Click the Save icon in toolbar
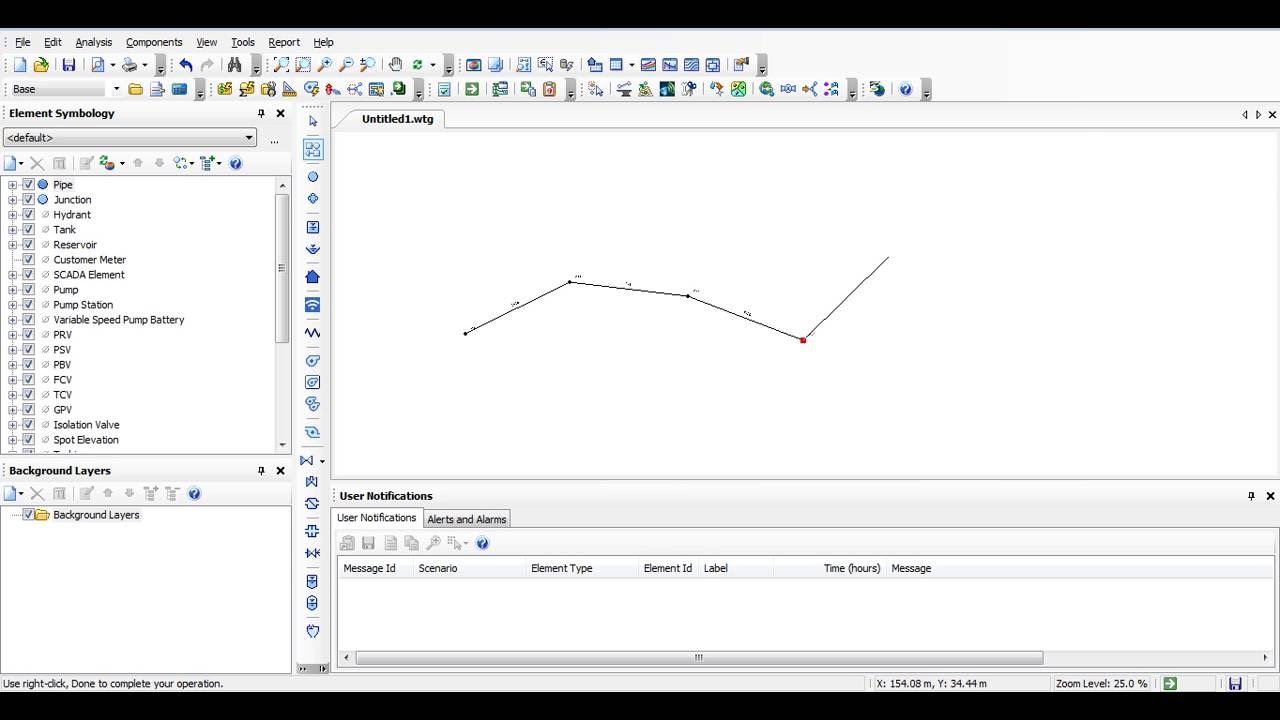 [69, 65]
